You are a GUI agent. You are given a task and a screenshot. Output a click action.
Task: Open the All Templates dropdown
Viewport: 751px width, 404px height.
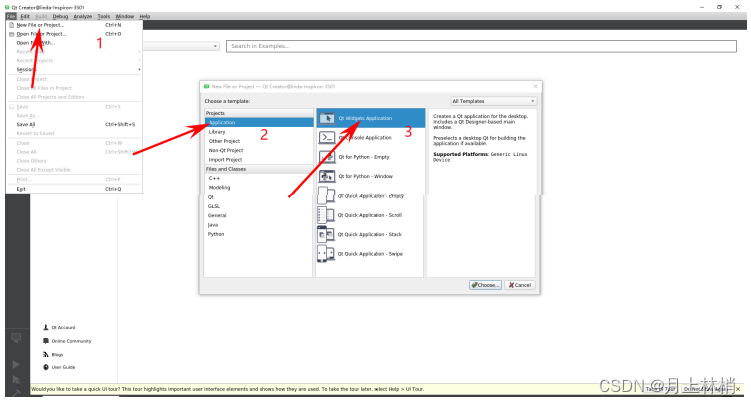click(493, 101)
